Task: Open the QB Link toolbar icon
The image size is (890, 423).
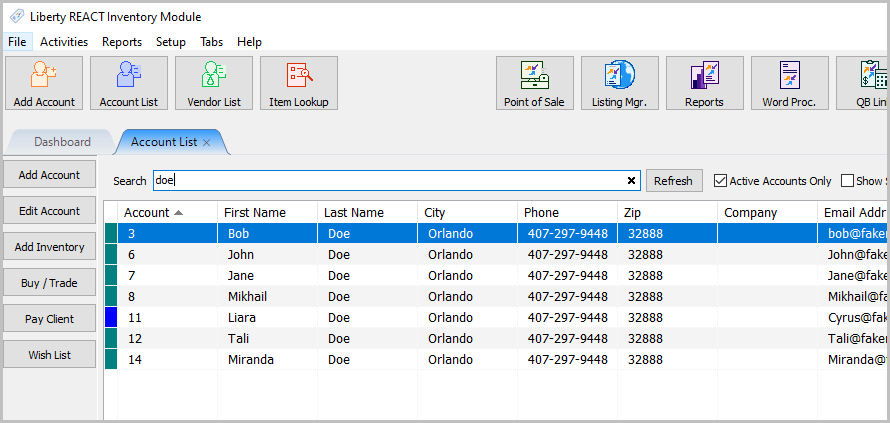Action: [x=863, y=83]
